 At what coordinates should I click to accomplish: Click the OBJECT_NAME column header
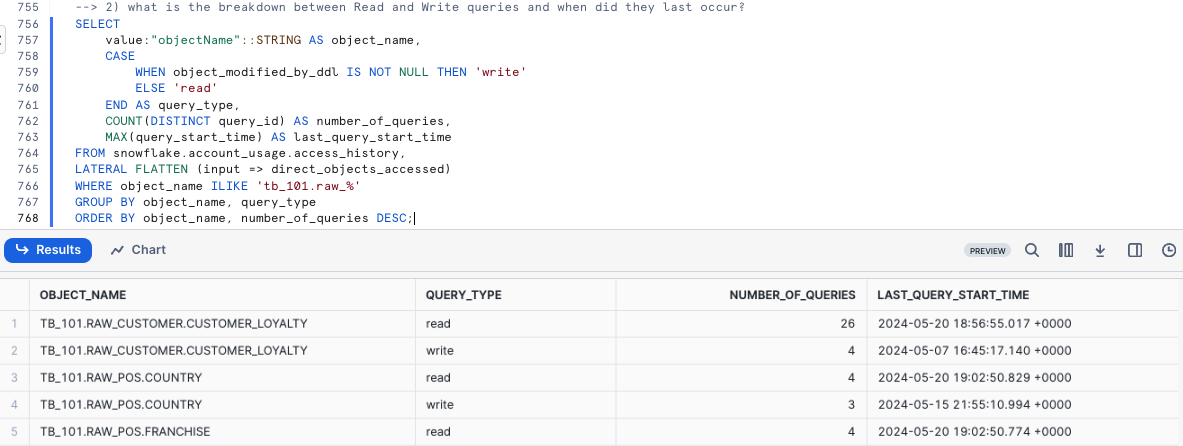[x=83, y=295]
